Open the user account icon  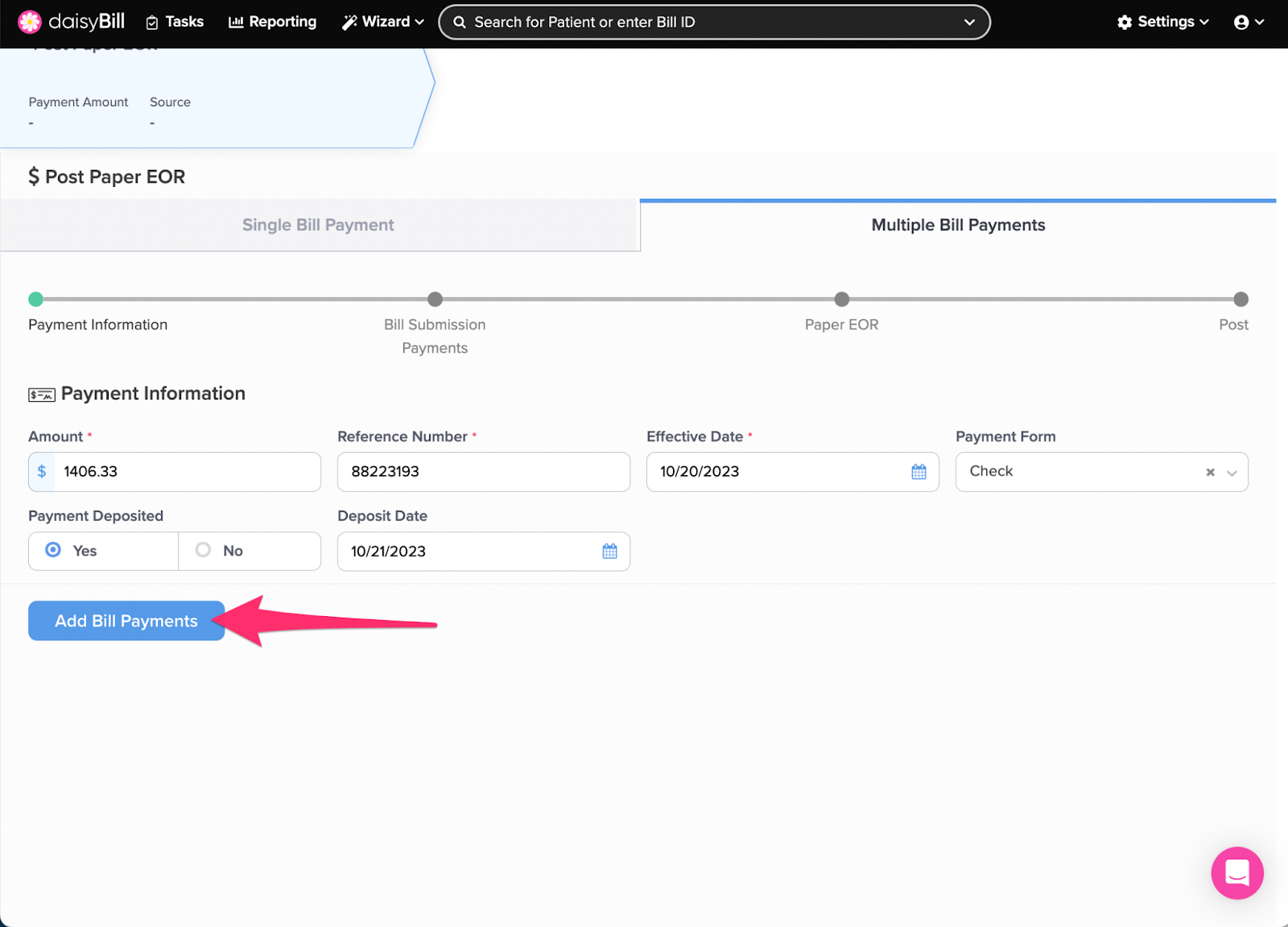pos(1243,22)
